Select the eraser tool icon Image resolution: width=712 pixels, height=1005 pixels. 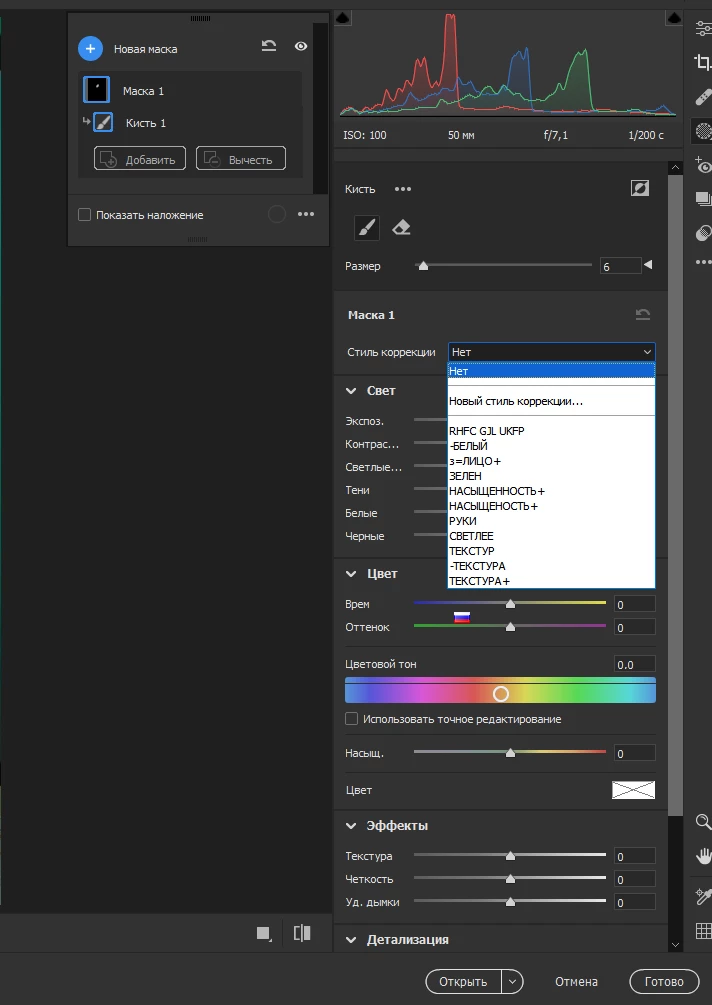pyautogui.click(x=401, y=228)
